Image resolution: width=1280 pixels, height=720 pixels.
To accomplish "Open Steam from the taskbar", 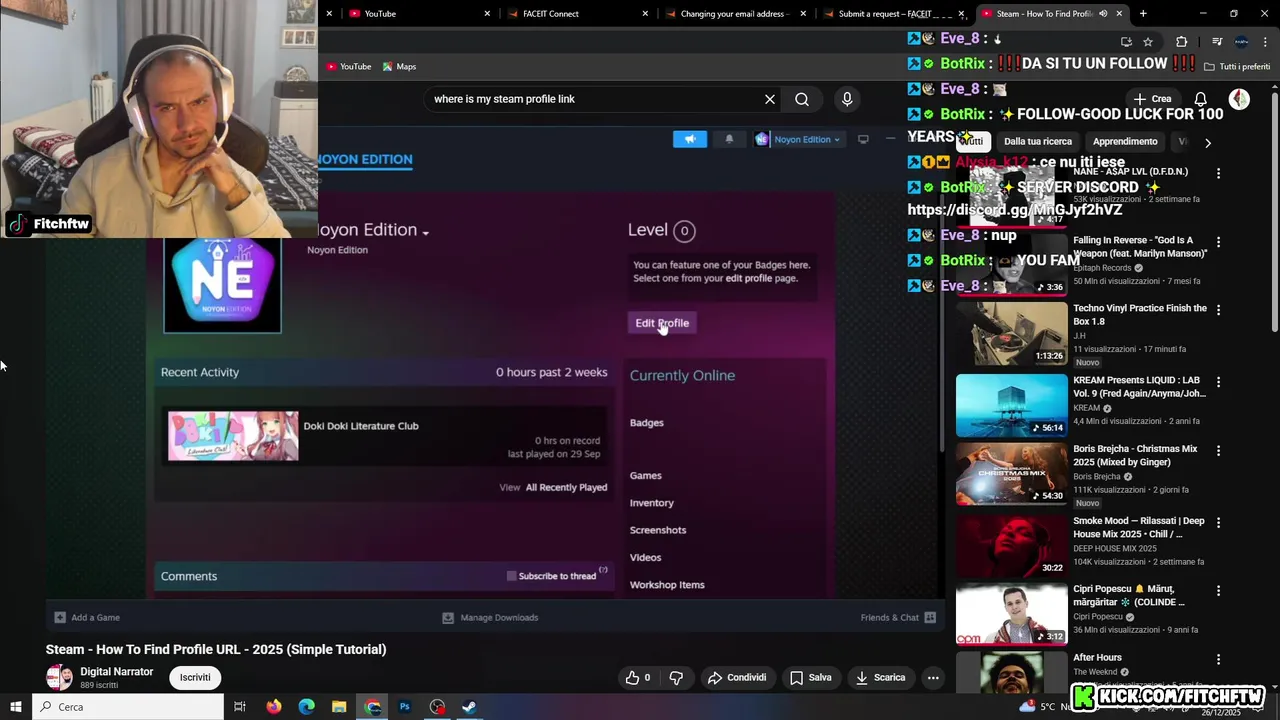I will coord(469,706).
